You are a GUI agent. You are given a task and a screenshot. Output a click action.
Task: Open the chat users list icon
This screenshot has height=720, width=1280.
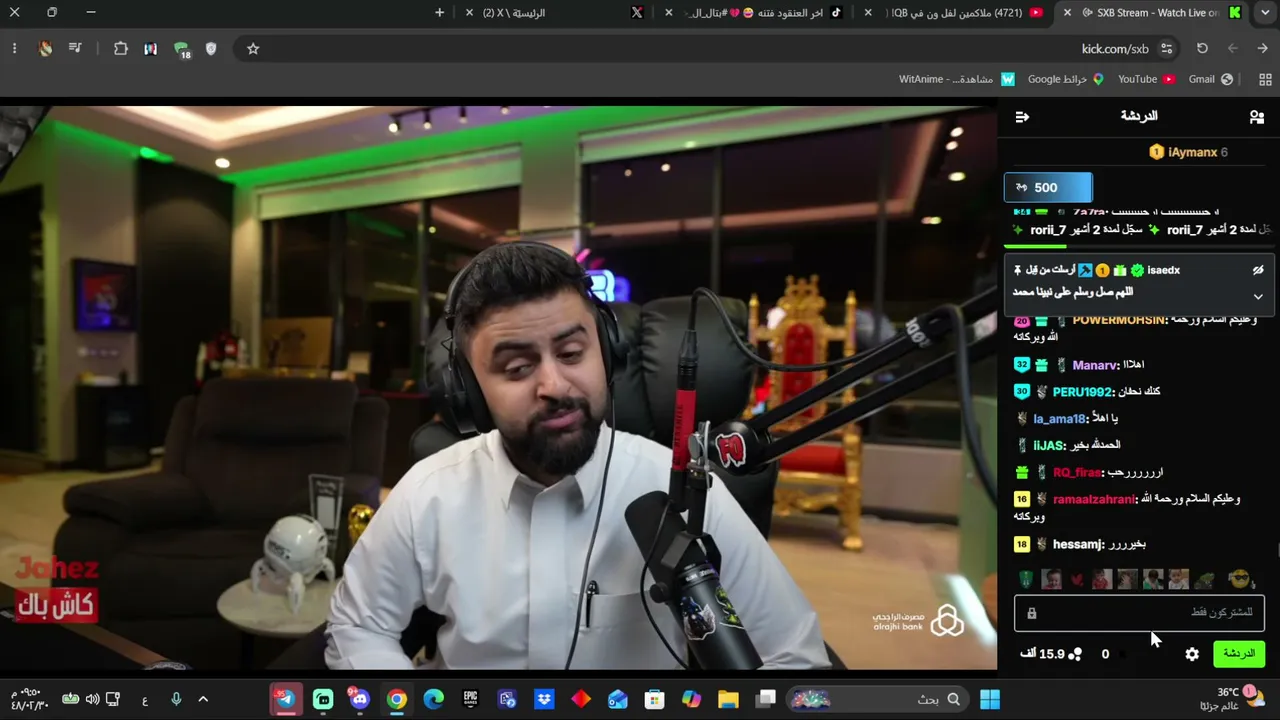click(1257, 117)
